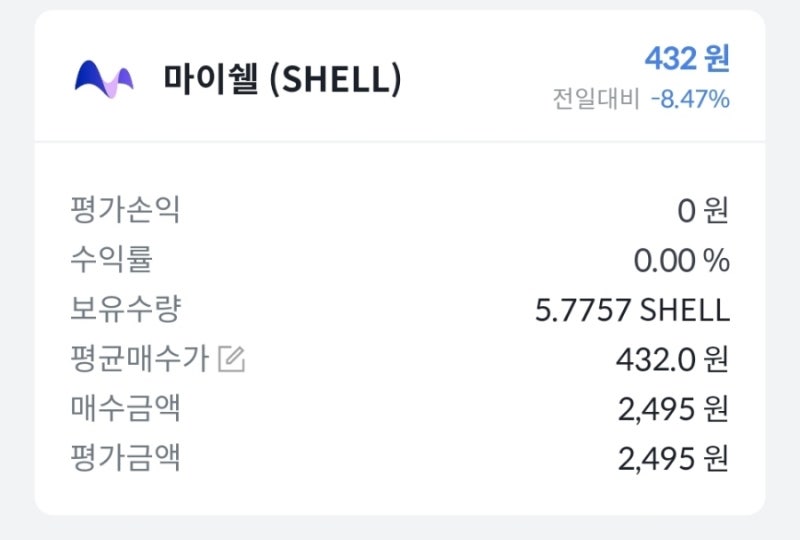800x540 pixels.
Task: Edit the average purchase price (평균매수가)
Action: (x=231, y=359)
